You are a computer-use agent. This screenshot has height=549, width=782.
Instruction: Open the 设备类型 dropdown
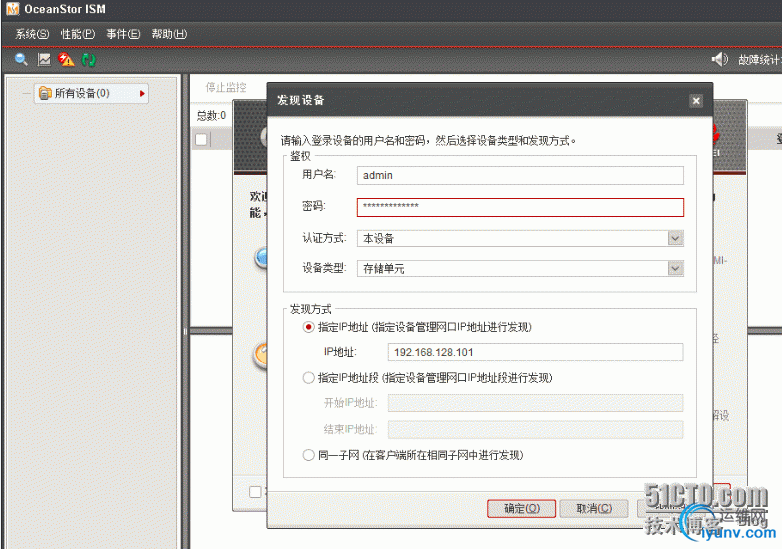tap(520, 268)
